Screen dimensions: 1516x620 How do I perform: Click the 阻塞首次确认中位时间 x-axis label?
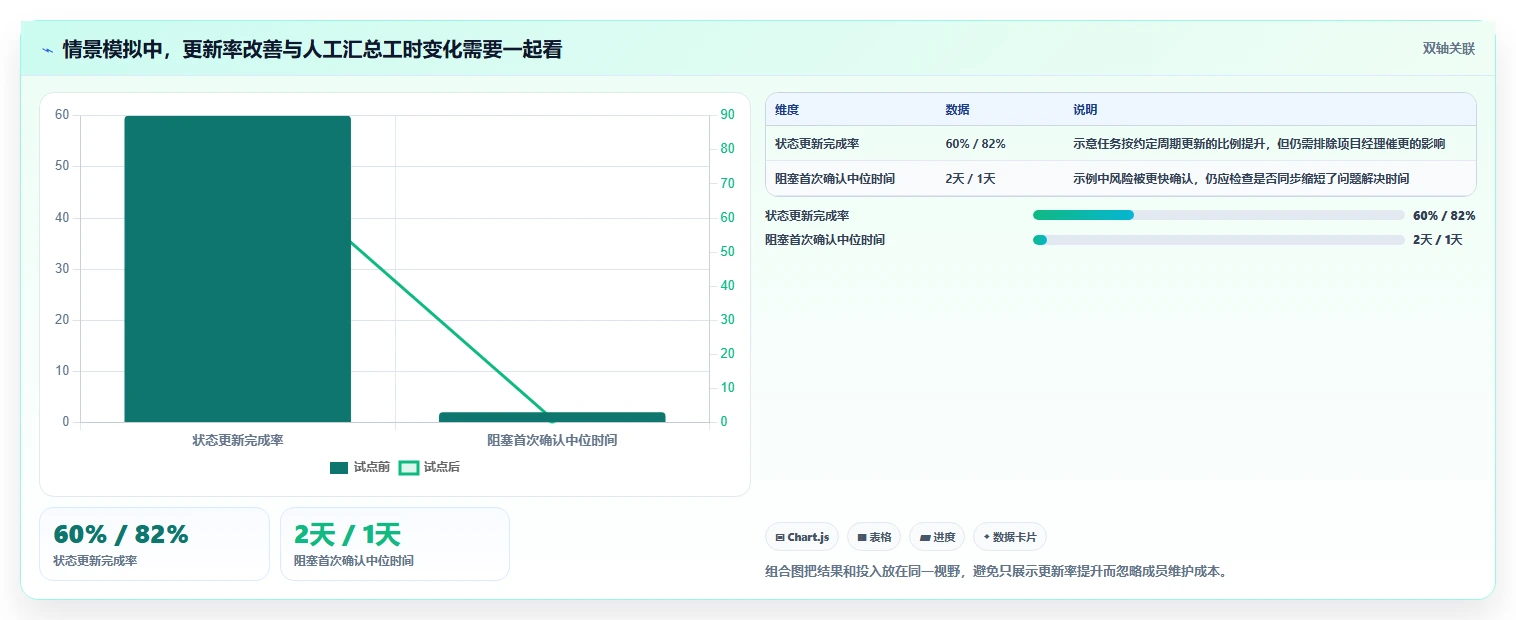click(552, 440)
